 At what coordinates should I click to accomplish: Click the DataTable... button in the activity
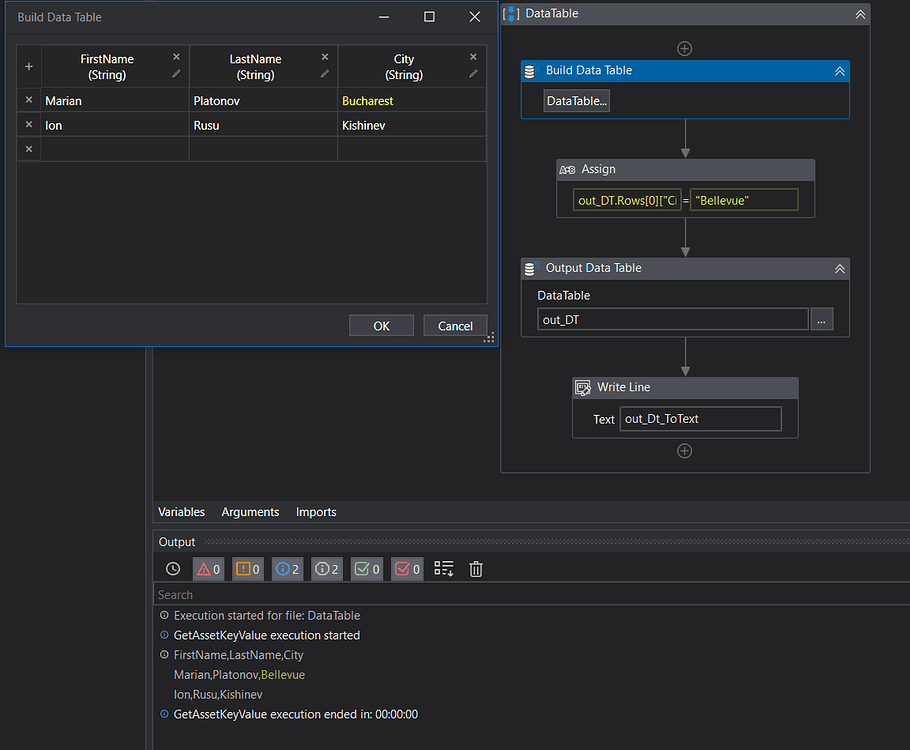click(576, 101)
